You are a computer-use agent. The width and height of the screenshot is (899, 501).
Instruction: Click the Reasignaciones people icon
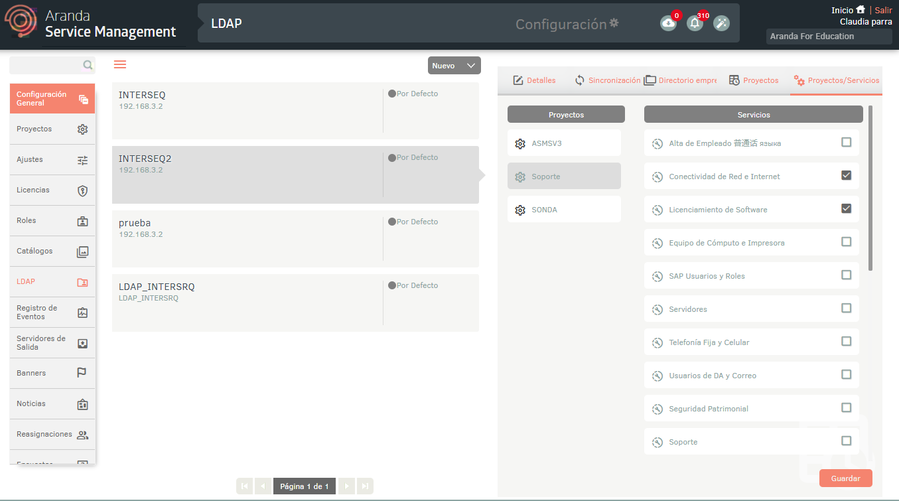(83, 435)
